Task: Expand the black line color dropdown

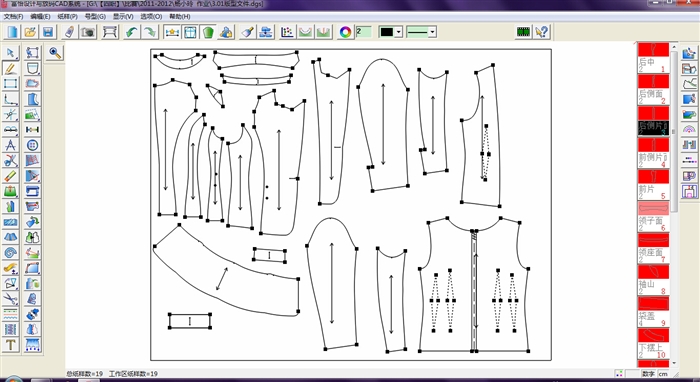Action: tap(399, 32)
